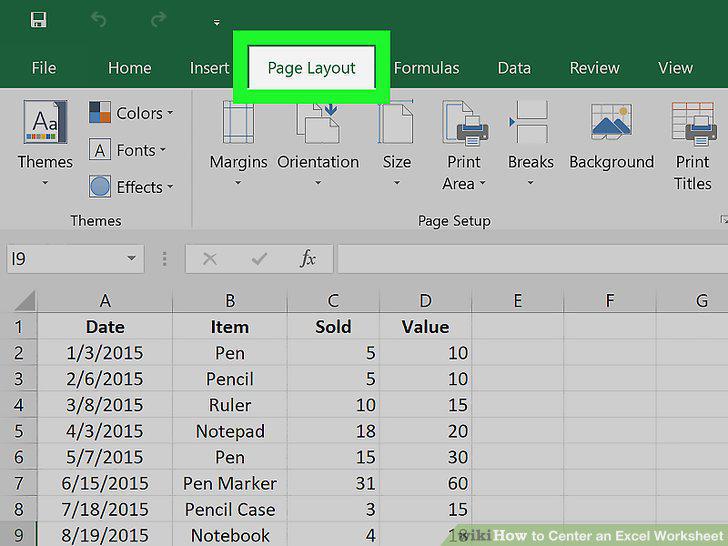Image resolution: width=728 pixels, height=546 pixels.
Task: Click inside the formula bar field
Action: pyautogui.click(x=533, y=259)
